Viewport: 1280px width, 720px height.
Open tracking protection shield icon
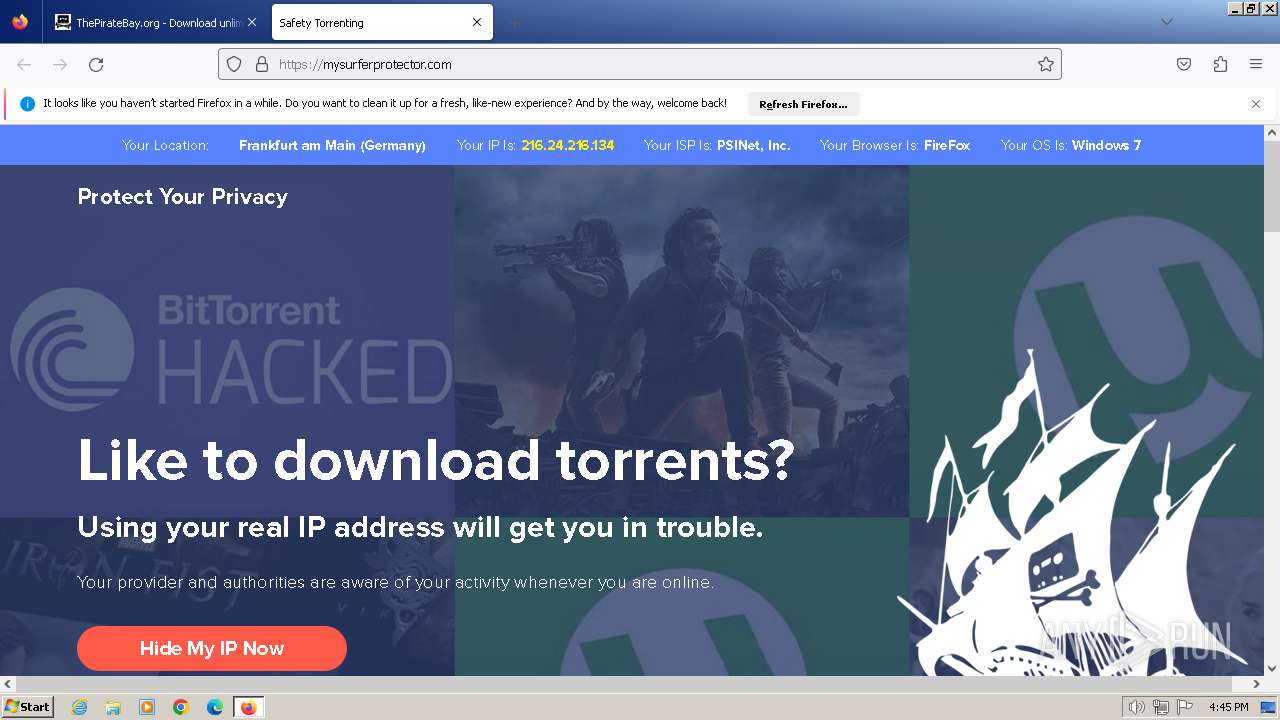pos(234,64)
